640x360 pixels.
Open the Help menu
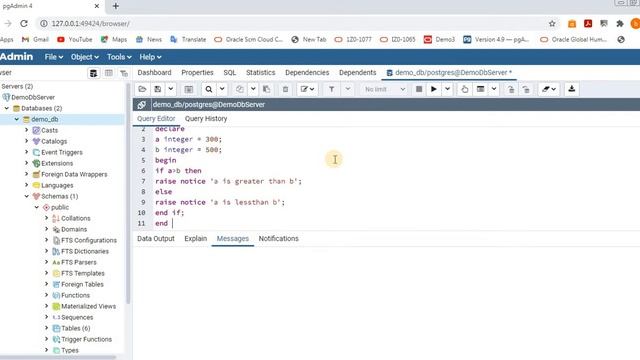point(150,57)
